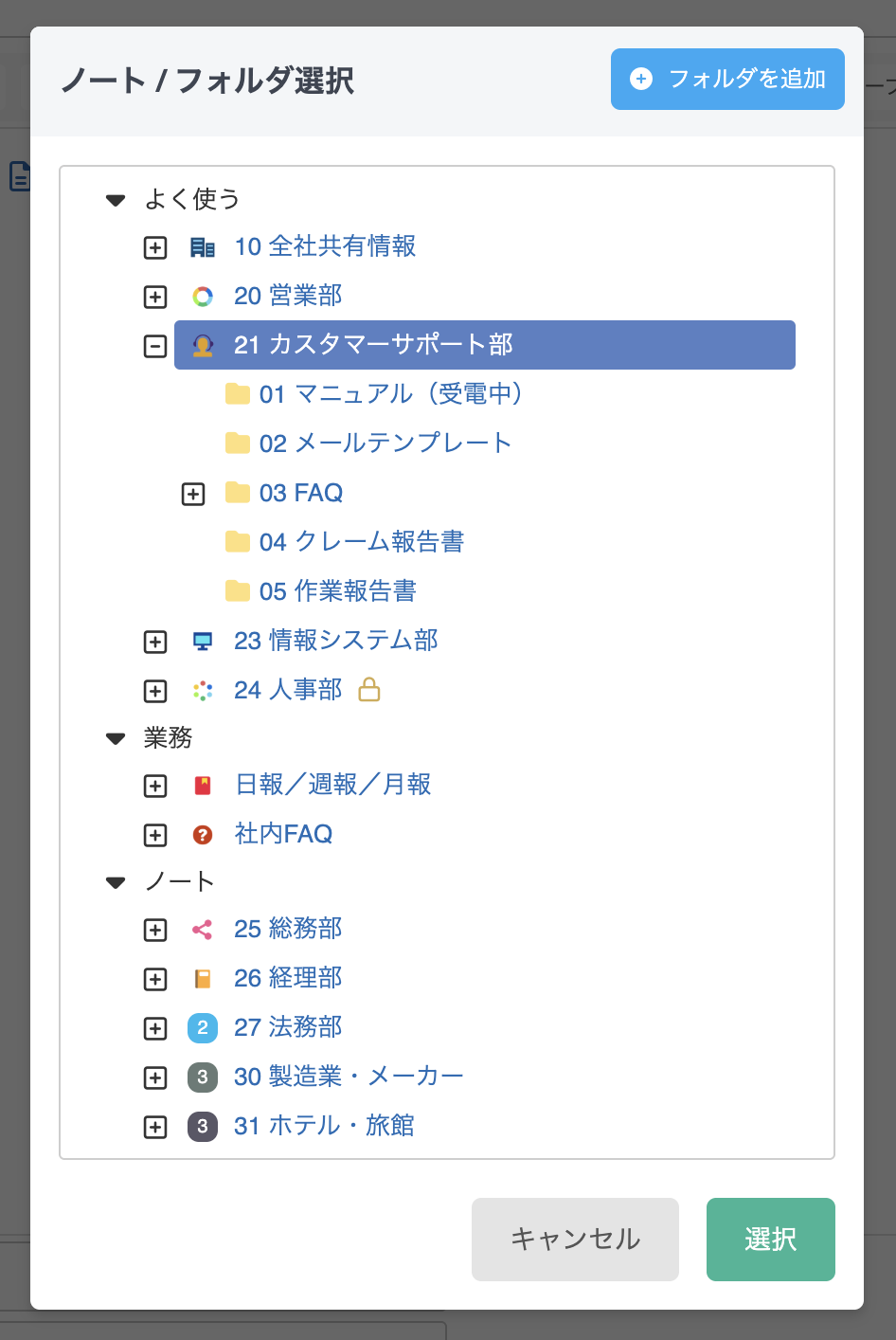
Task: Select the 27 法務部 note
Action: pyautogui.click(x=288, y=1027)
